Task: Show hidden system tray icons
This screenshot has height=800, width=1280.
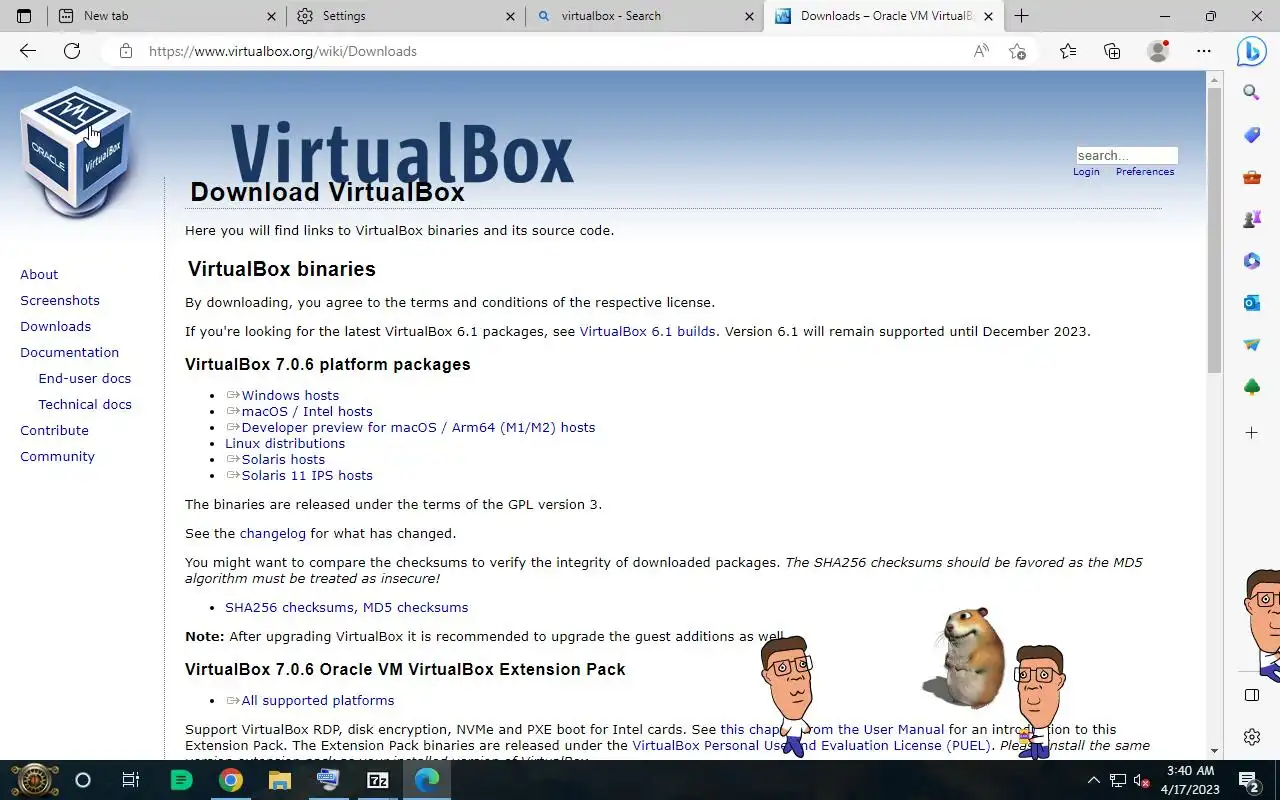Action: [1093, 780]
